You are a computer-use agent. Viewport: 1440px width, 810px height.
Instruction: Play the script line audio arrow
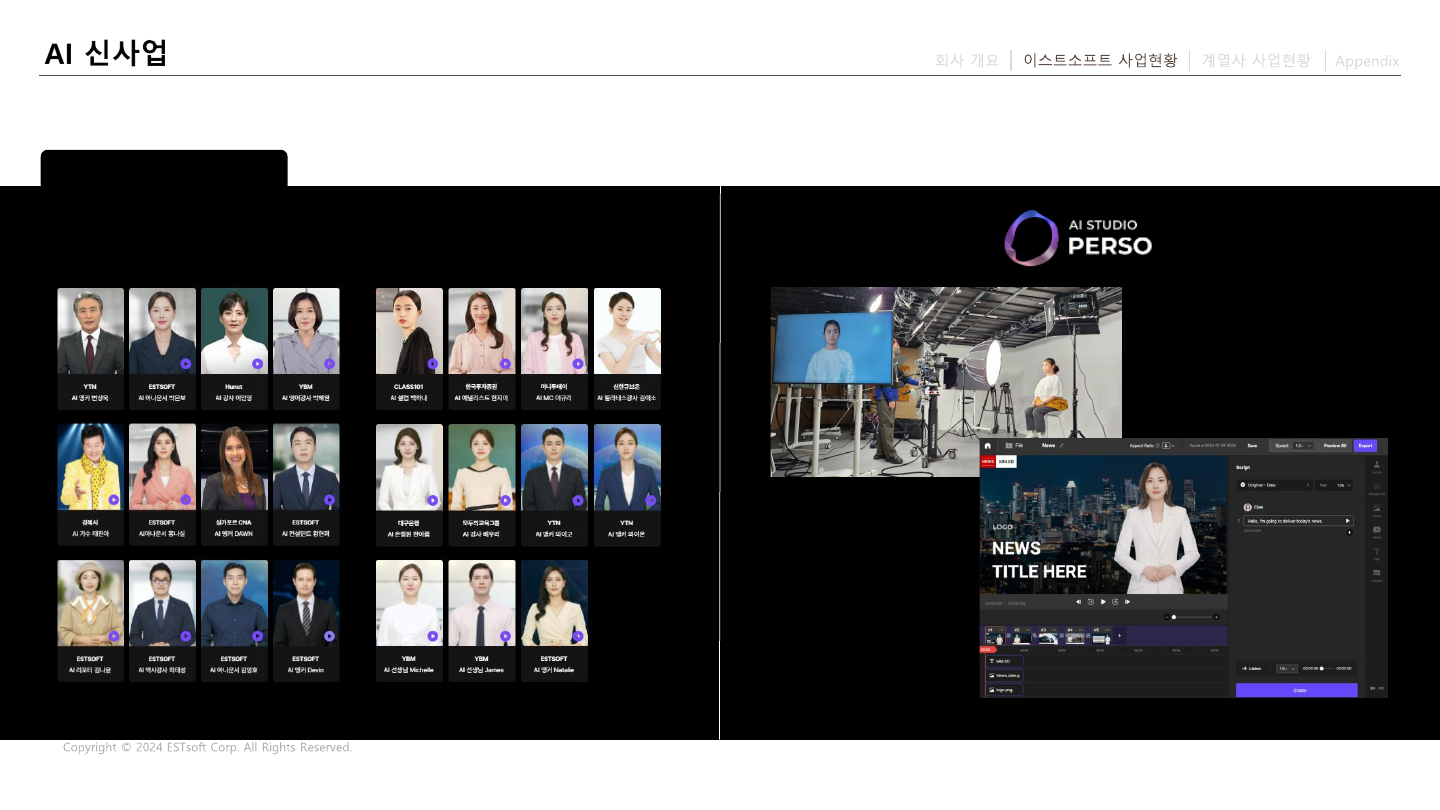click(x=1347, y=521)
